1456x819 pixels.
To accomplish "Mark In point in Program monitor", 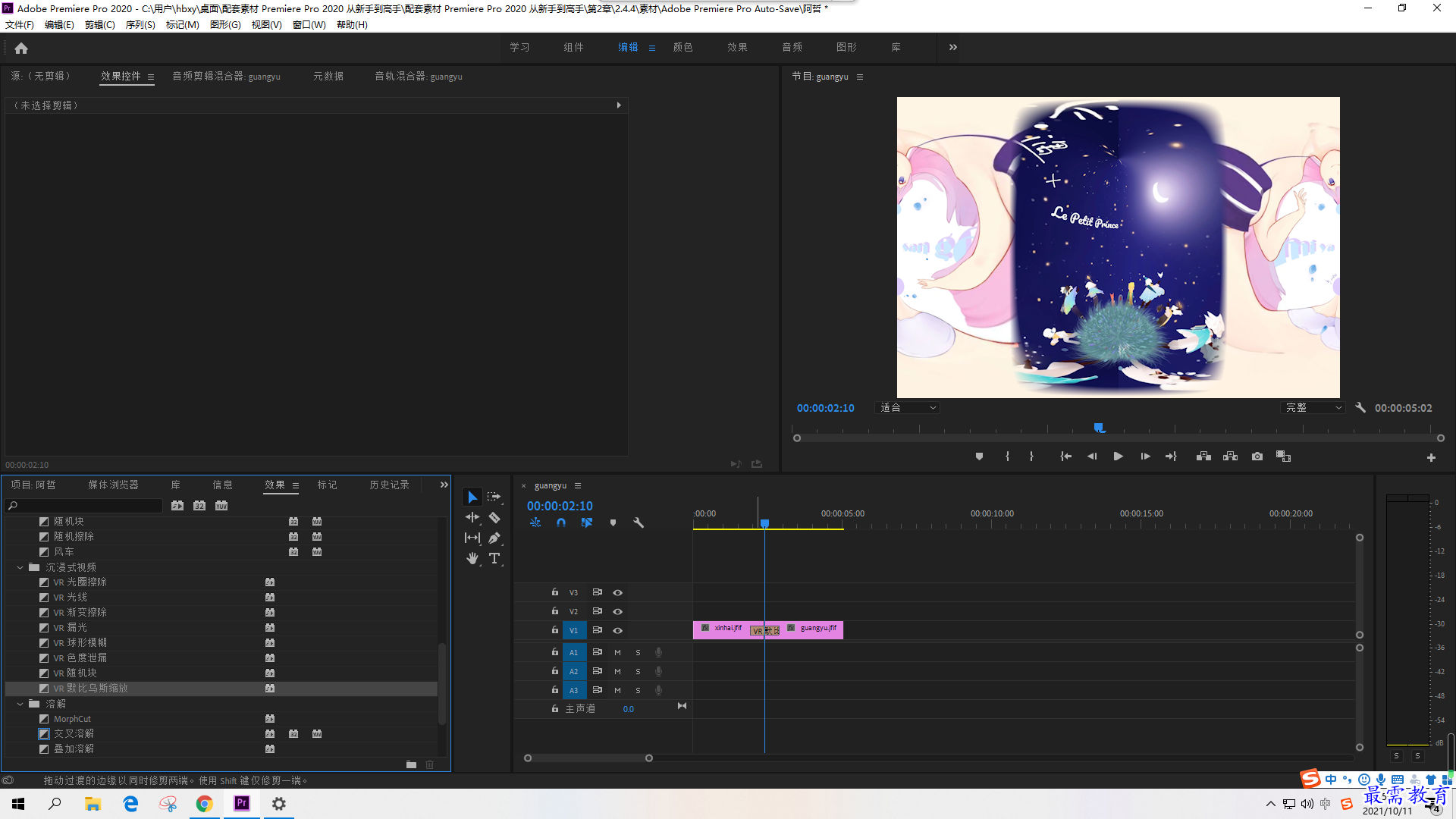I will [1007, 457].
